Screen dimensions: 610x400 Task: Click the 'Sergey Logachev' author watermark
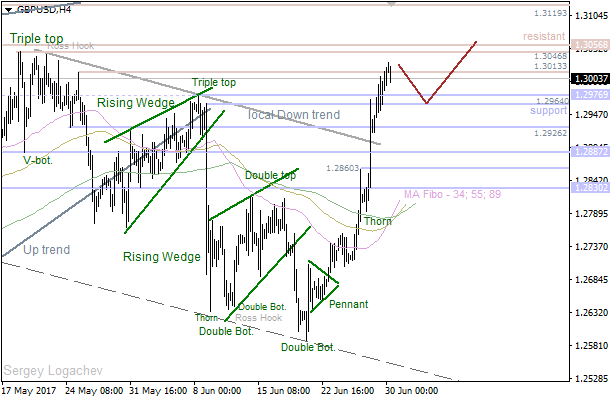pos(47,370)
